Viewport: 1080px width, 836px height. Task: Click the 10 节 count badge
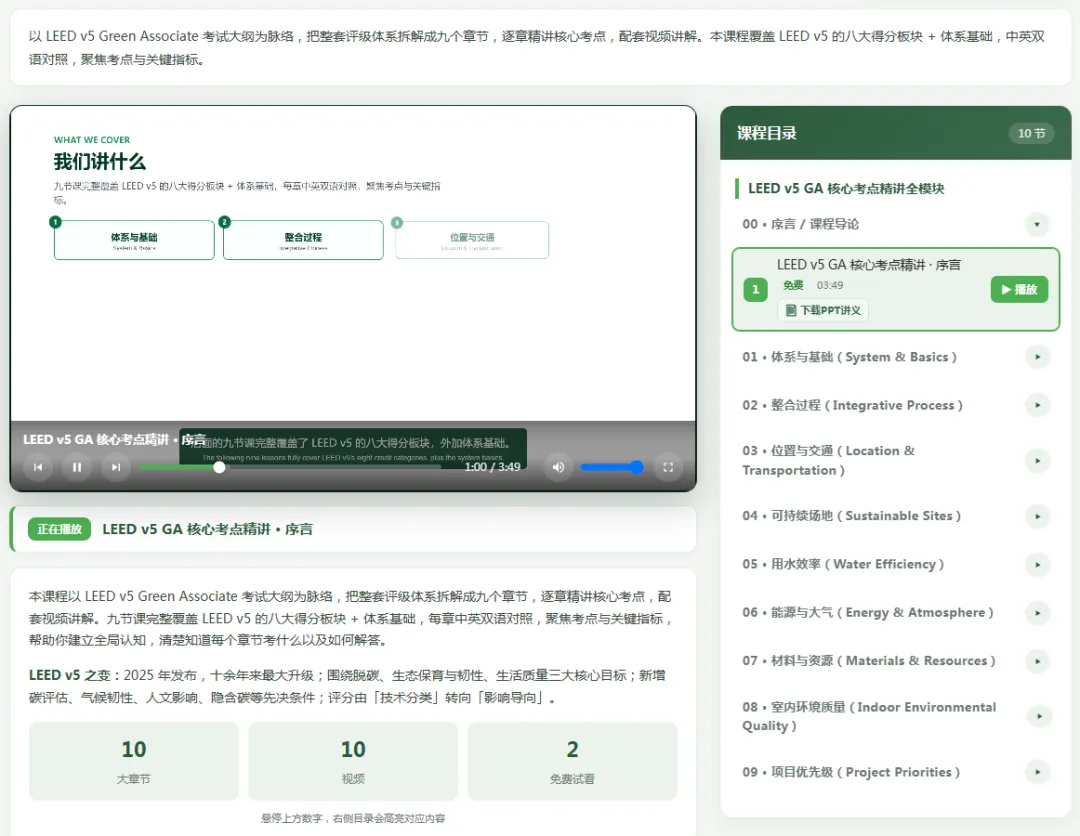click(1031, 133)
